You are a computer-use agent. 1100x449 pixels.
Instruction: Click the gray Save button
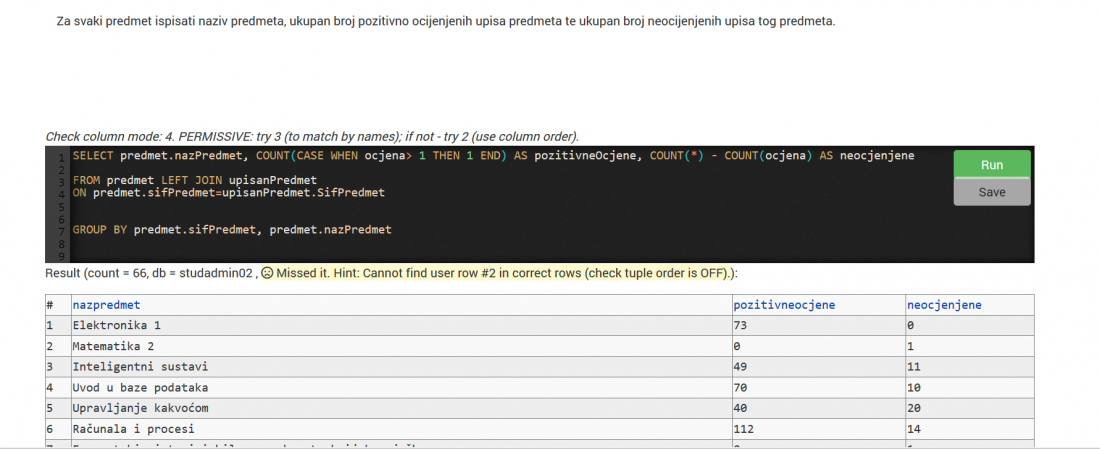[x=992, y=192]
